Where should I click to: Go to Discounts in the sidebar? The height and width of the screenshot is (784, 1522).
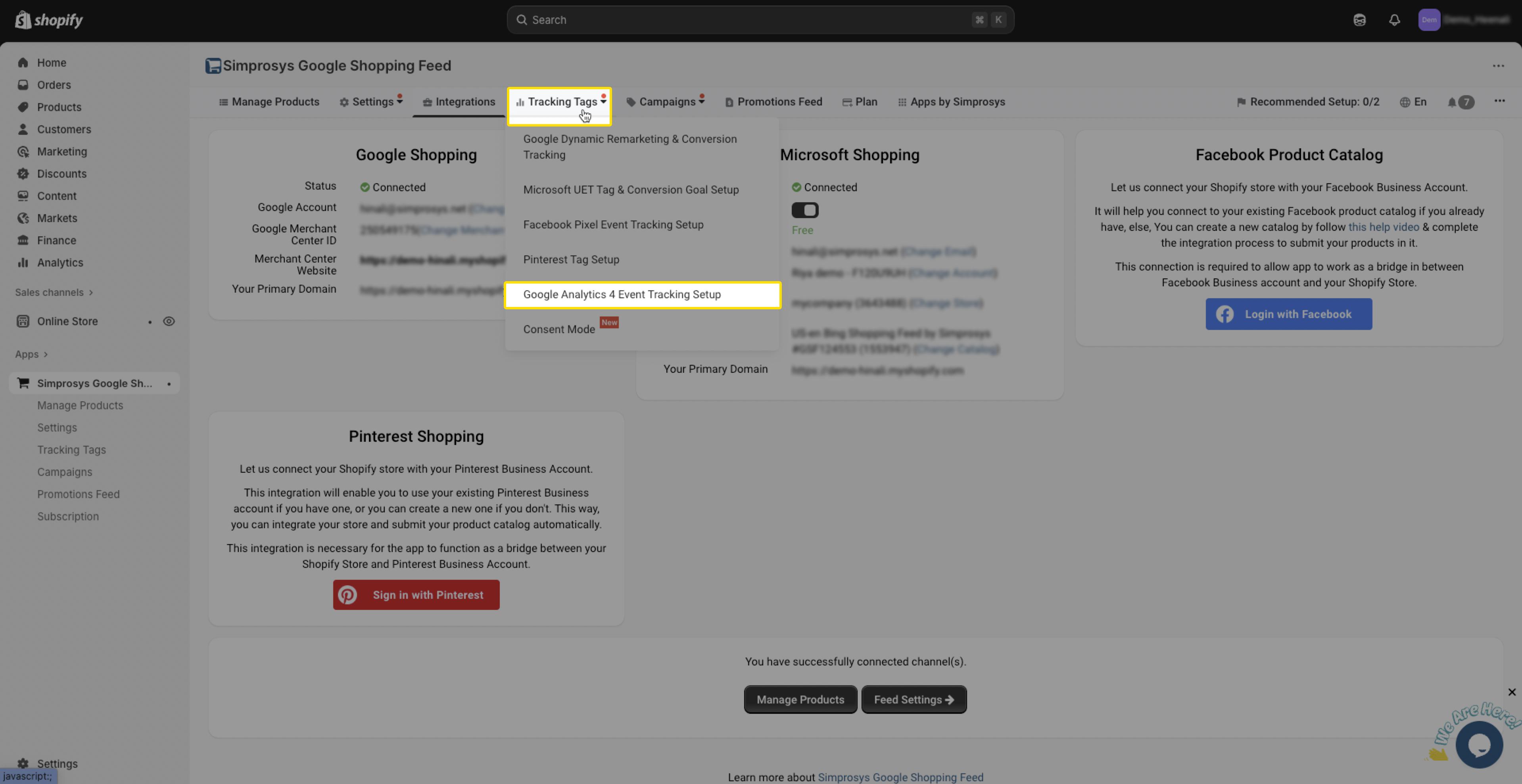[x=61, y=174]
